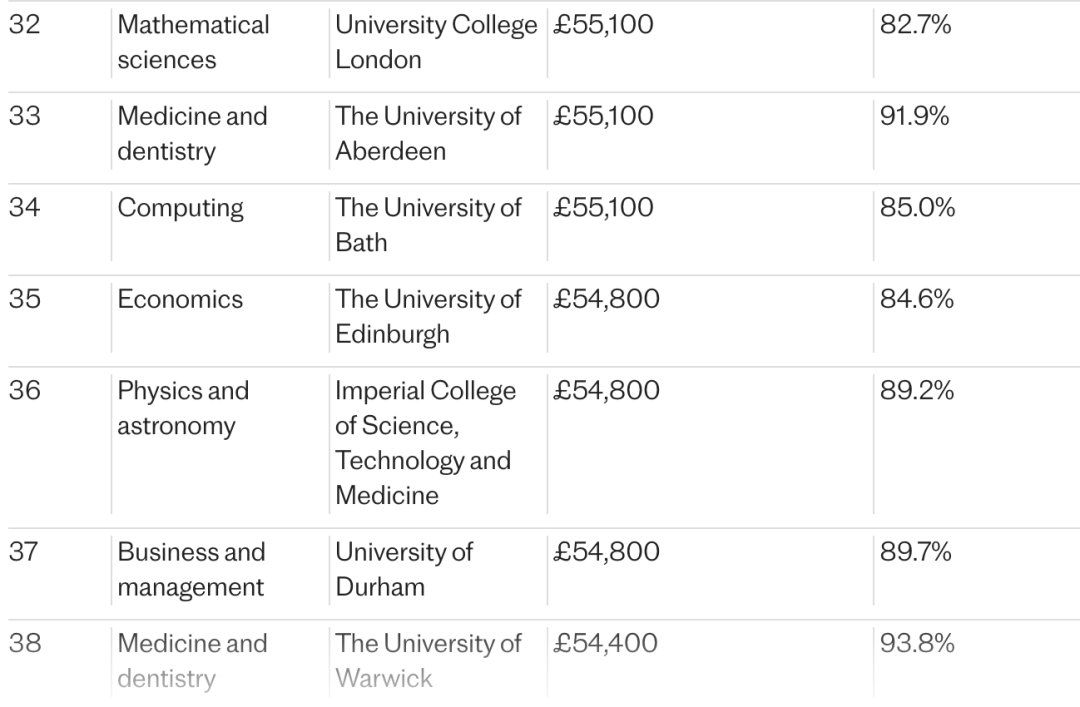Click the Economics subject cell

(180, 299)
